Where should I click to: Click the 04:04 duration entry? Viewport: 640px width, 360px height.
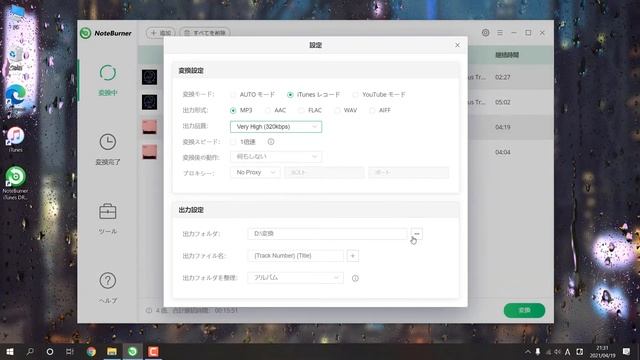click(x=502, y=152)
